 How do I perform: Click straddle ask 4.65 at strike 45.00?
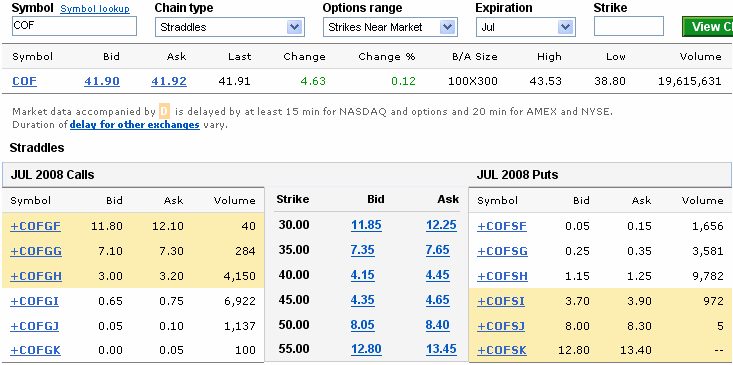coord(438,300)
